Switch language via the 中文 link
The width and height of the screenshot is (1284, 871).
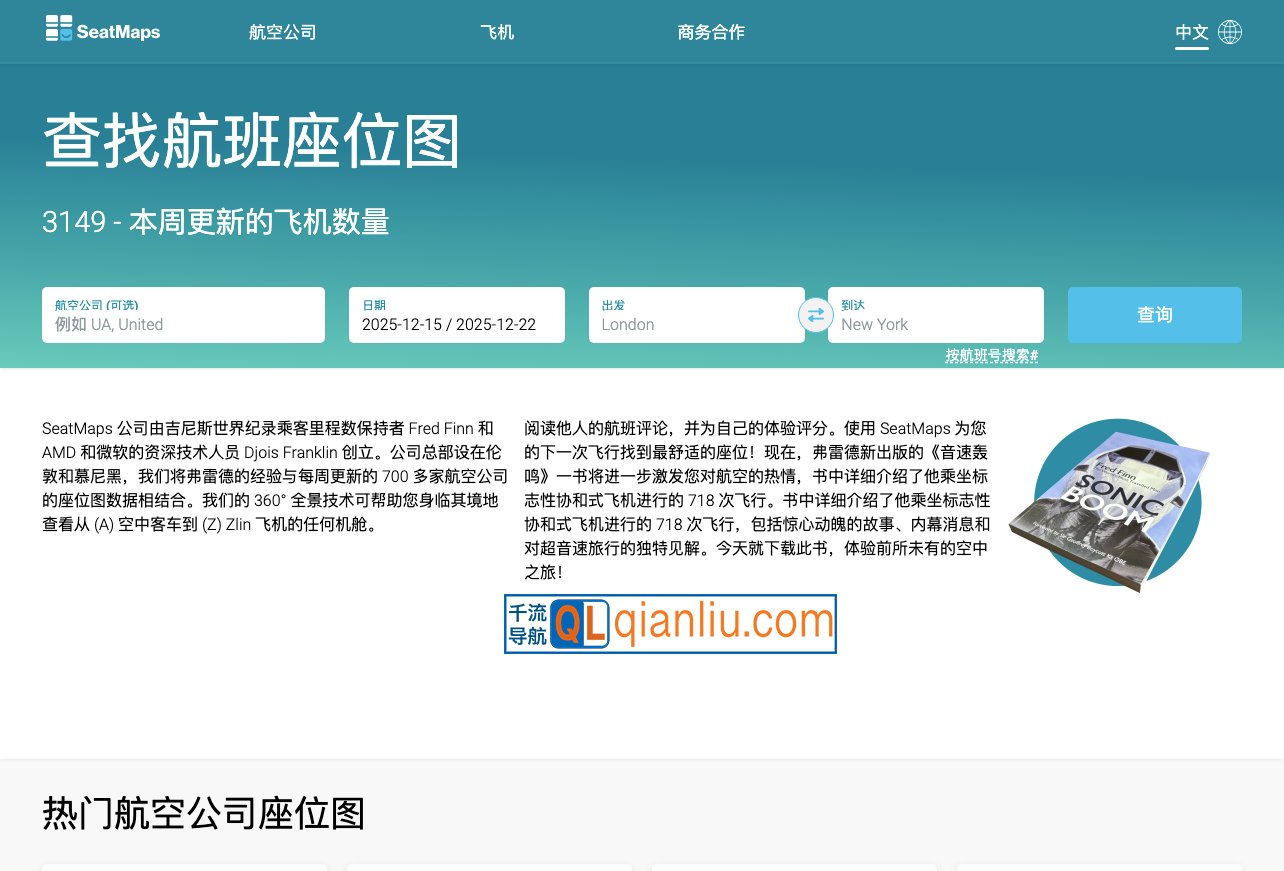(1190, 31)
